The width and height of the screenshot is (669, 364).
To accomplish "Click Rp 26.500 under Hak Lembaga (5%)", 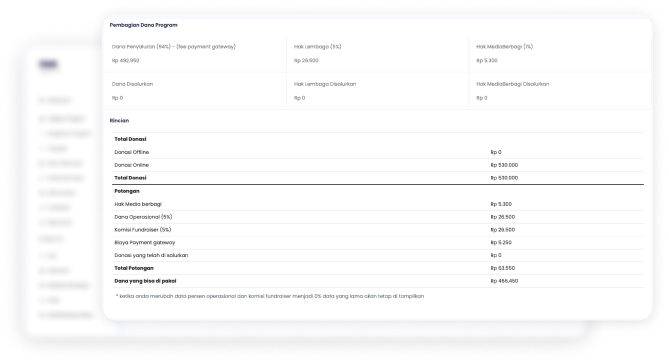I will coord(306,61).
